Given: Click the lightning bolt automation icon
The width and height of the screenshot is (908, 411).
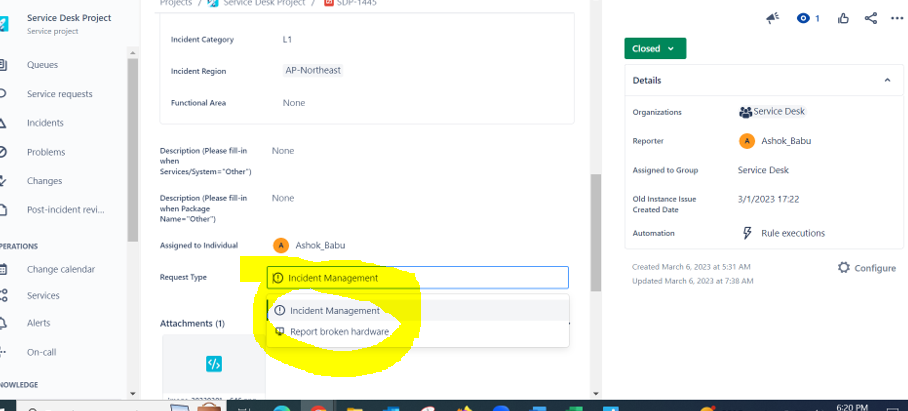Looking at the screenshot, I should coord(748,233).
